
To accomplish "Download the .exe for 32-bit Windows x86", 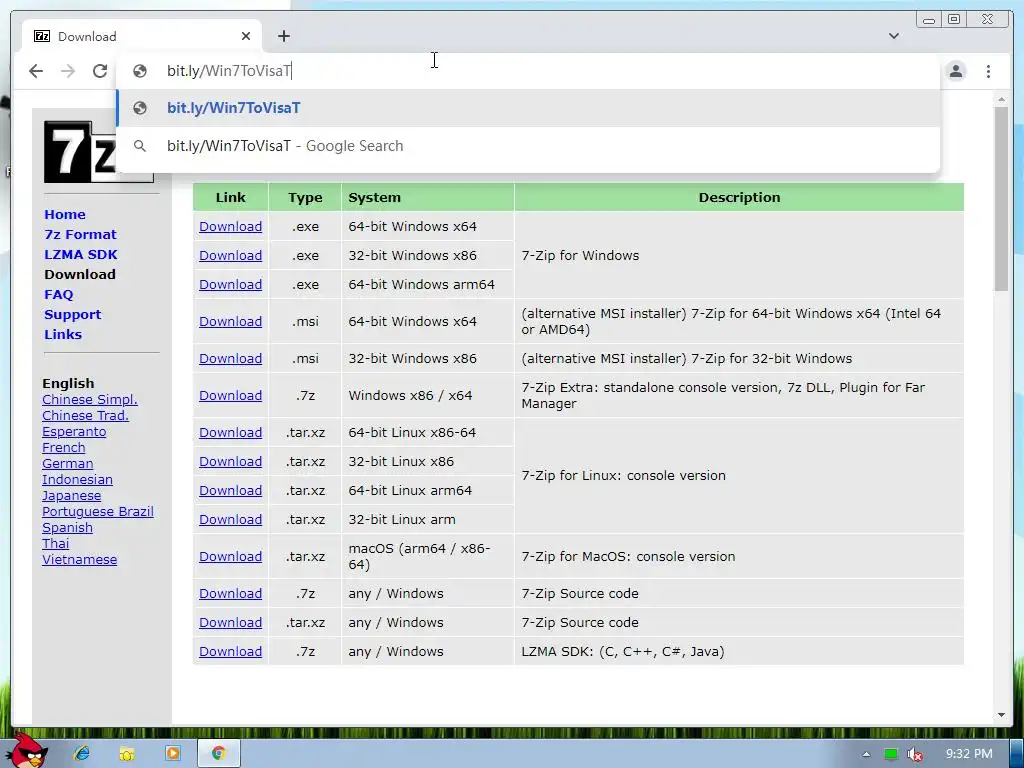I will click(x=231, y=255).
